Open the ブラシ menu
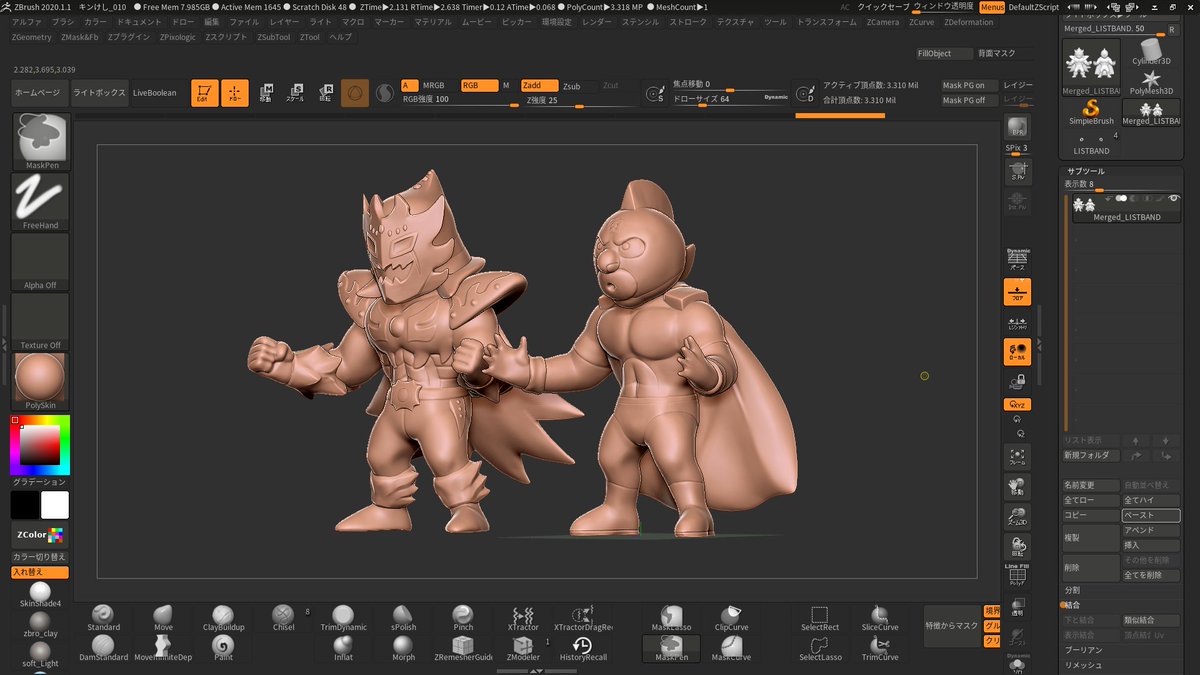The image size is (1200, 675). (63, 21)
